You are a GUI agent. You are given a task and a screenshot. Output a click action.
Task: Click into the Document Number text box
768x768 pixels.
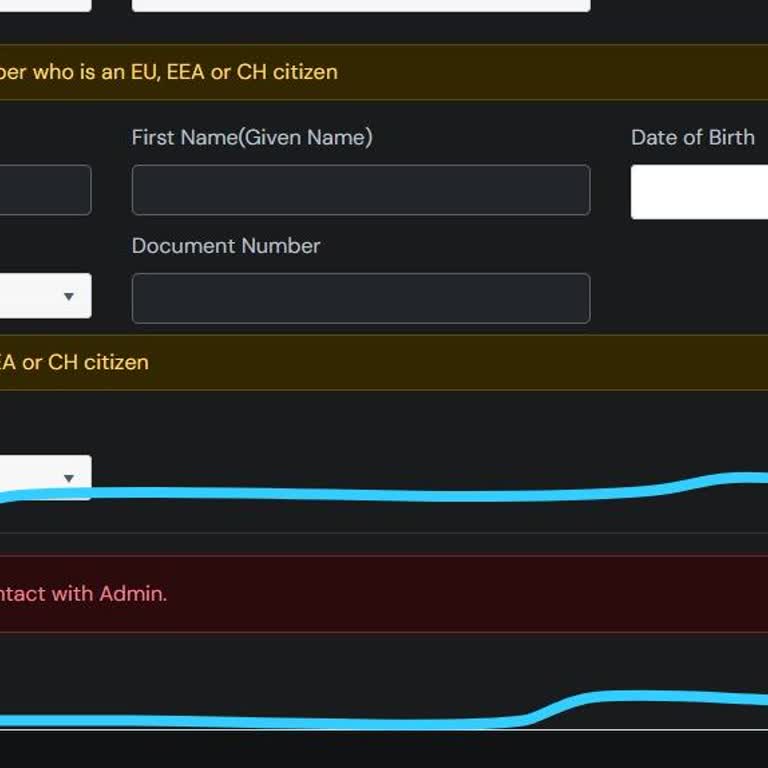tap(360, 298)
